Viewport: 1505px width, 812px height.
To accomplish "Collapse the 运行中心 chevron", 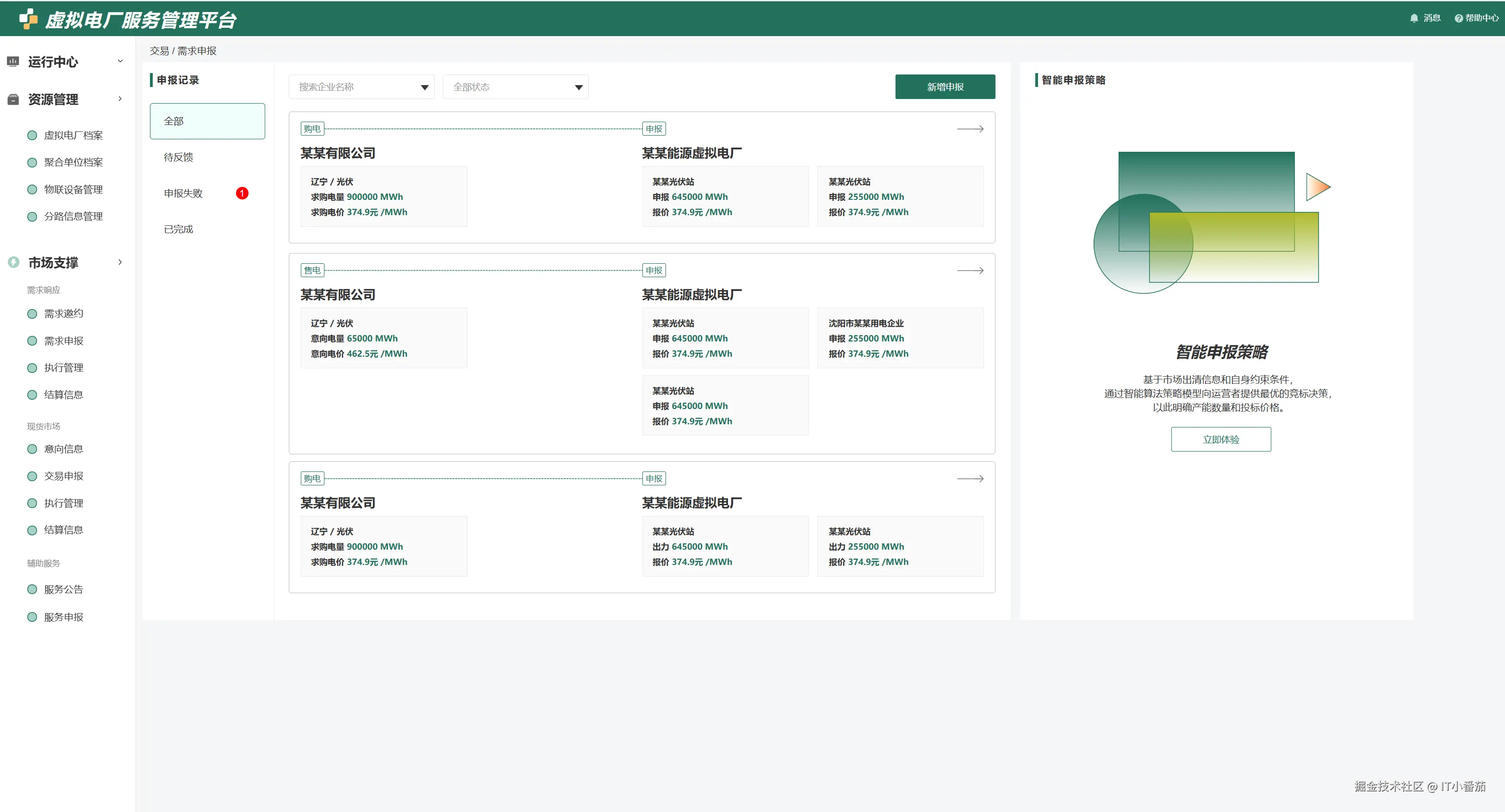I will pyautogui.click(x=120, y=61).
